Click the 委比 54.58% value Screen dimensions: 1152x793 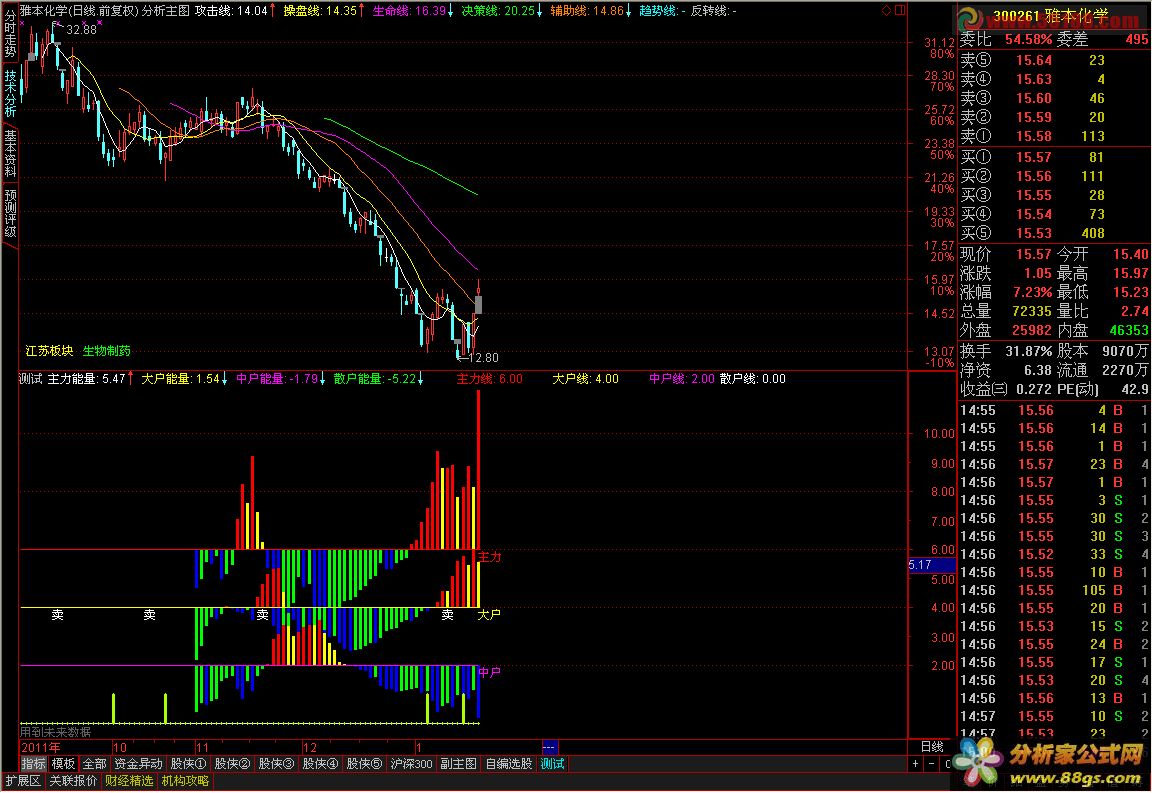[x=1029, y=40]
